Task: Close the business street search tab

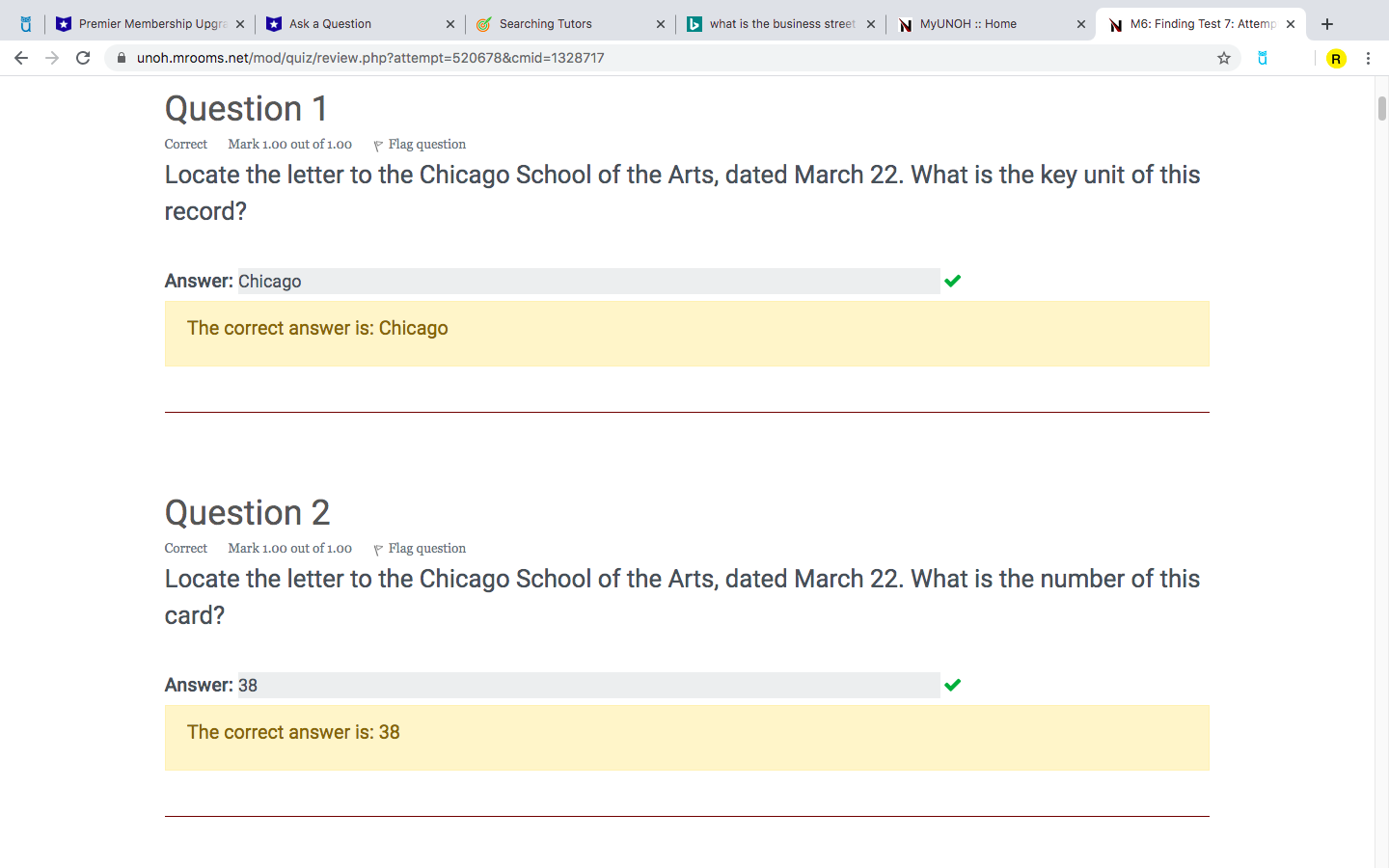Action: coord(871,24)
